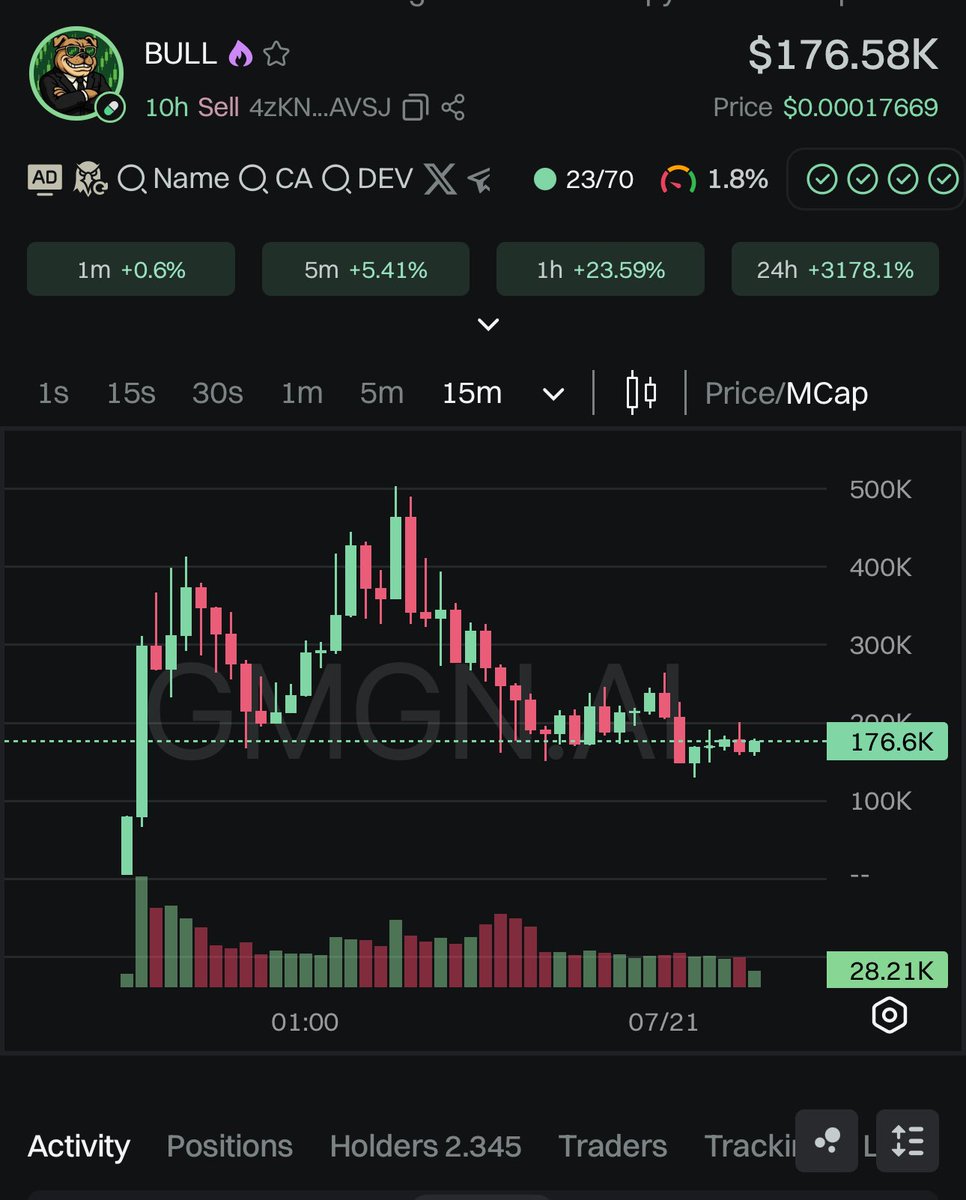Click the pill badge on the avatar
Screen dimensions: 966x1200
point(112,108)
